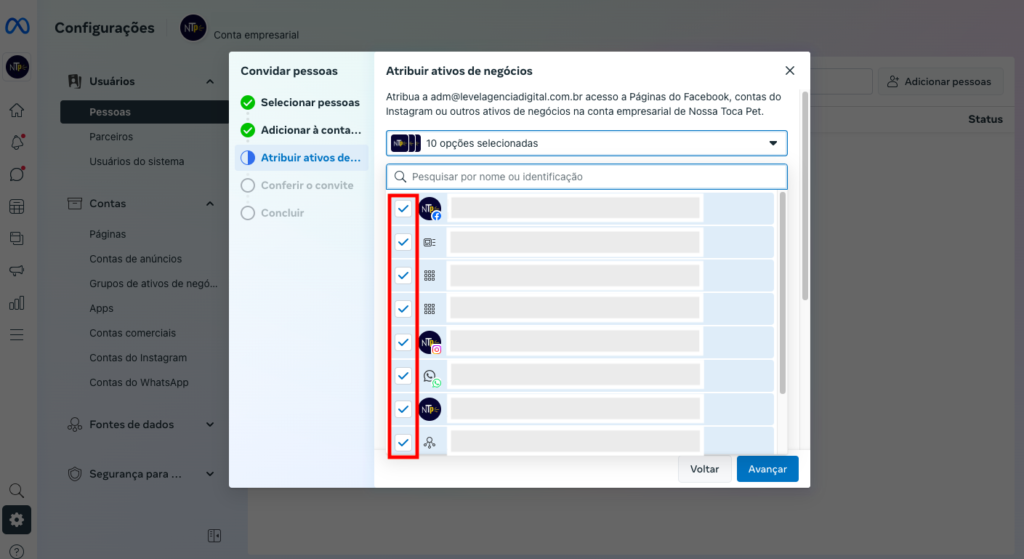The width and height of the screenshot is (1024, 559).
Task: Open the messages chat bubble icon
Action: click(x=17, y=174)
